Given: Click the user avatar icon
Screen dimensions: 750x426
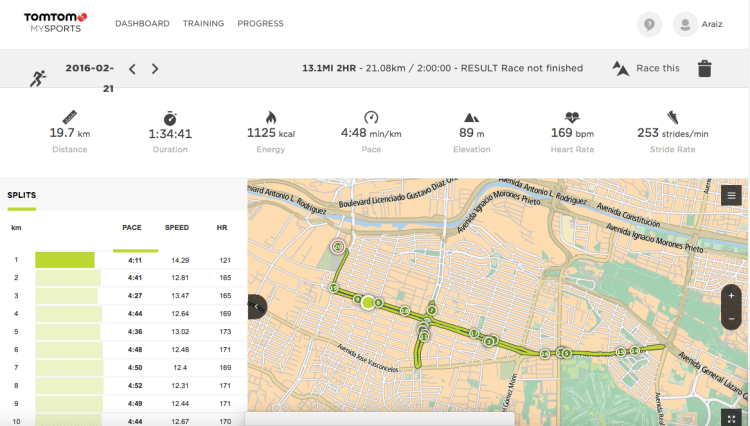Looking at the screenshot, I should 685,24.
